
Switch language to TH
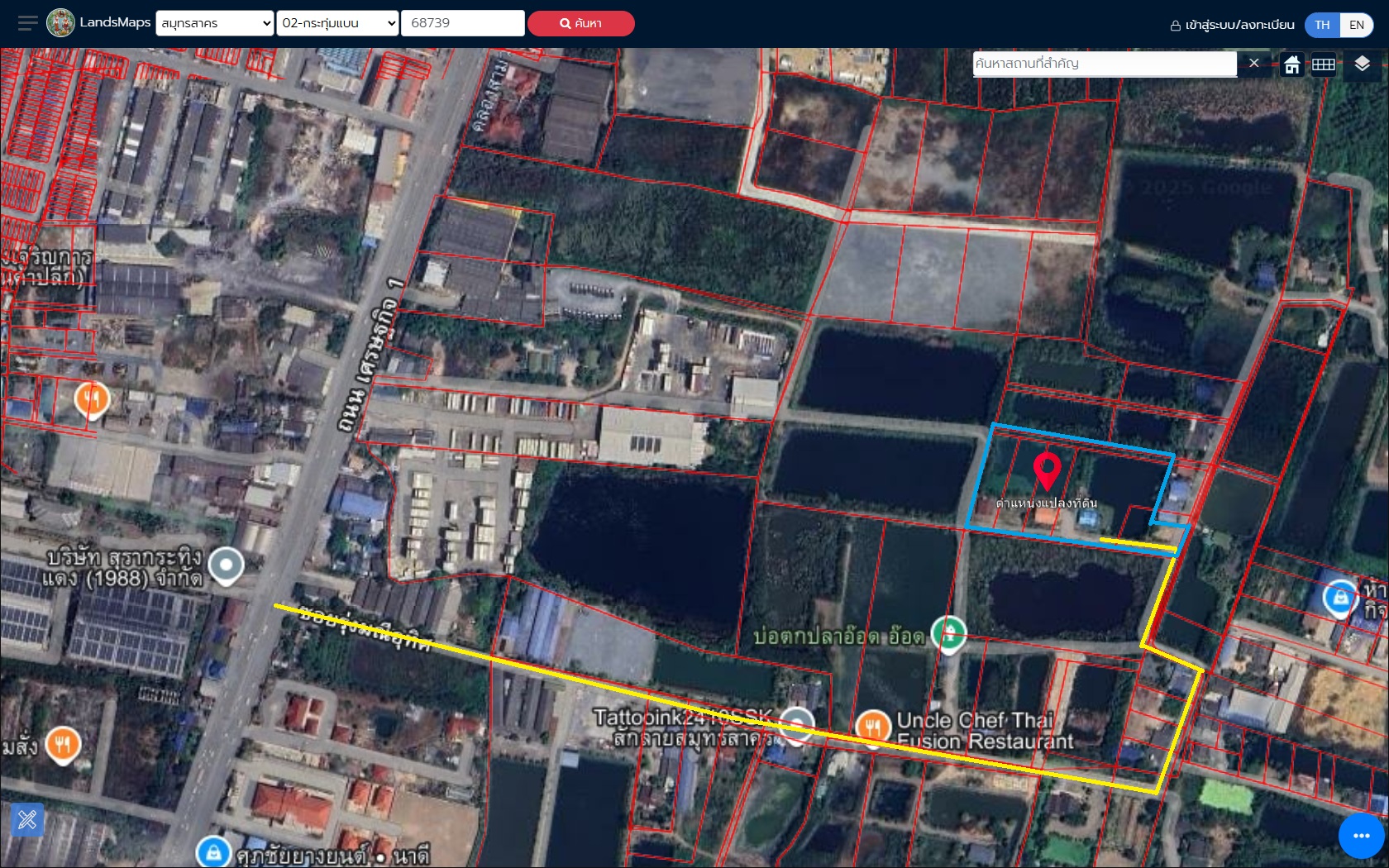[x=1322, y=25]
